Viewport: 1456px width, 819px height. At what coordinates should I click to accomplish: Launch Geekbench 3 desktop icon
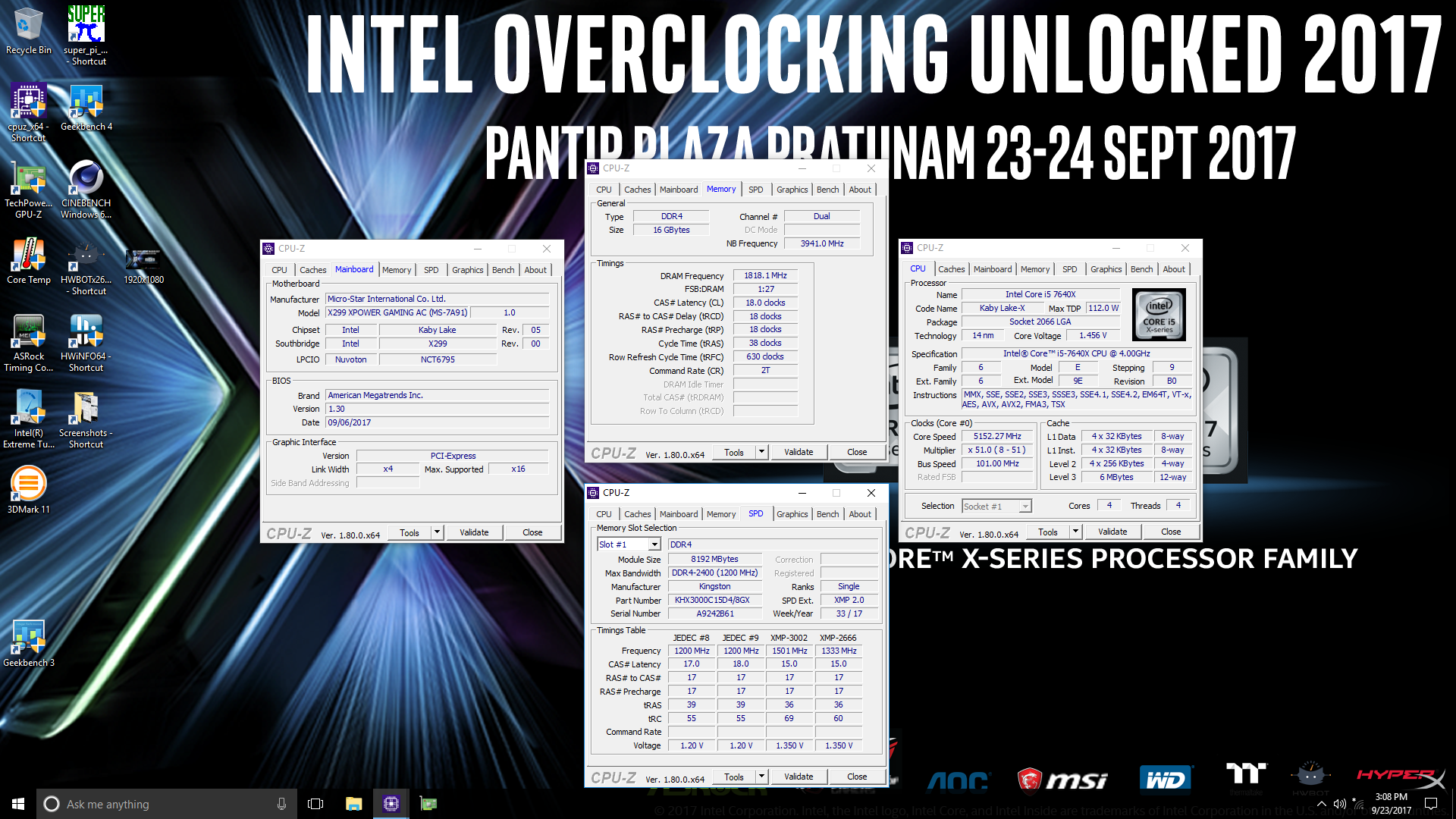(29, 643)
